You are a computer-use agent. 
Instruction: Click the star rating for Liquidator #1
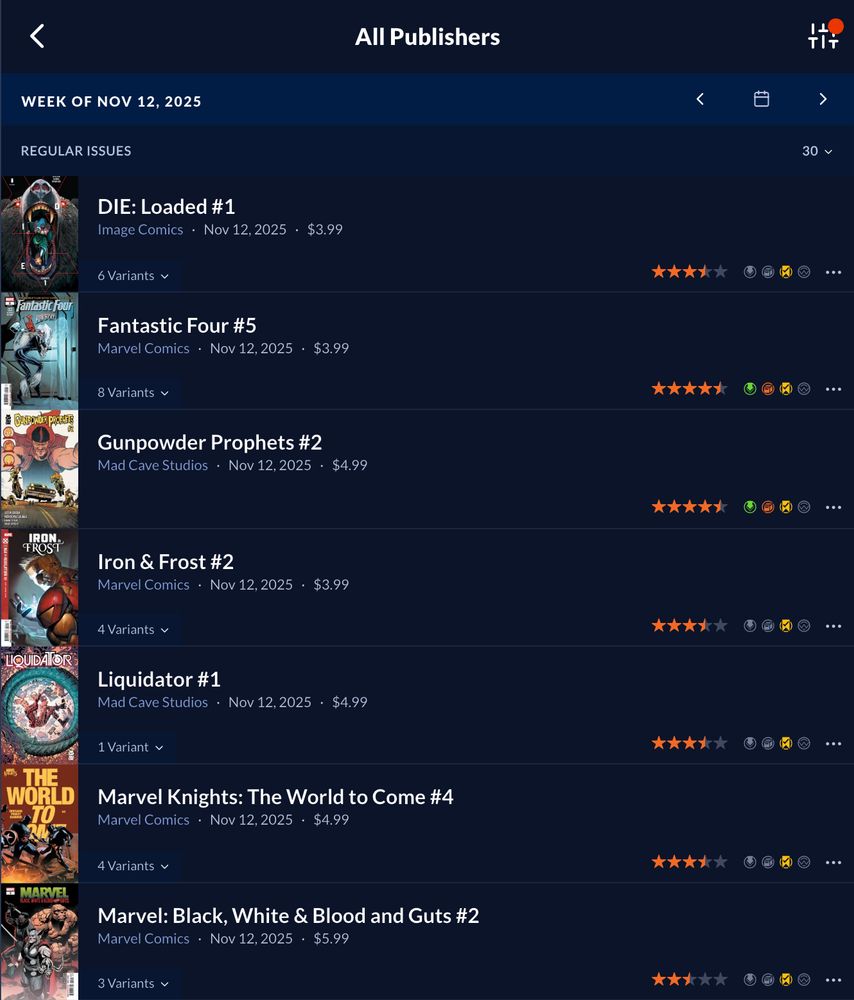coord(689,743)
